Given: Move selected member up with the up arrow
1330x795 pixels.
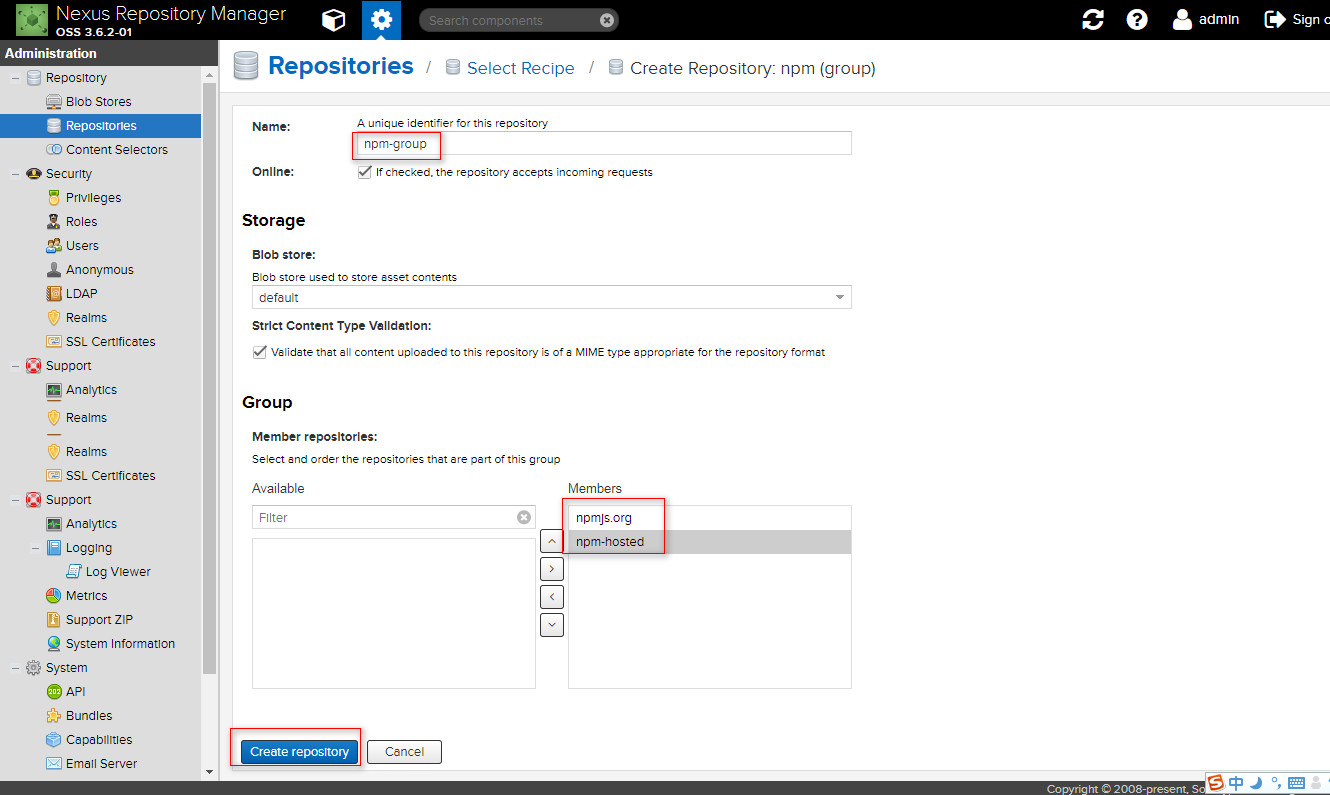Looking at the screenshot, I should pyautogui.click(x=551, y=542).
